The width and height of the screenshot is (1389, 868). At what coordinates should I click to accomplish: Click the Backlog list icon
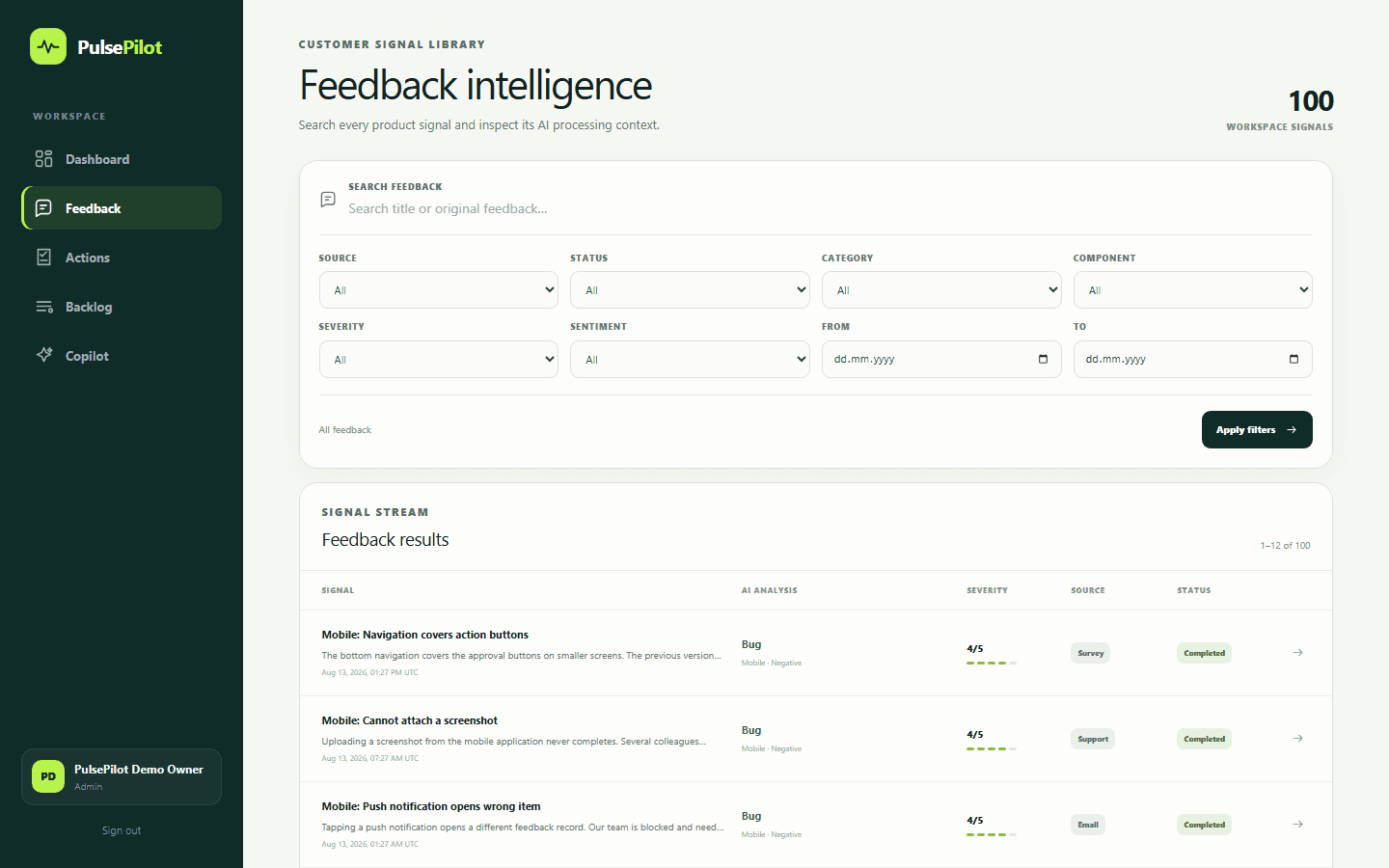pos(44,307)
